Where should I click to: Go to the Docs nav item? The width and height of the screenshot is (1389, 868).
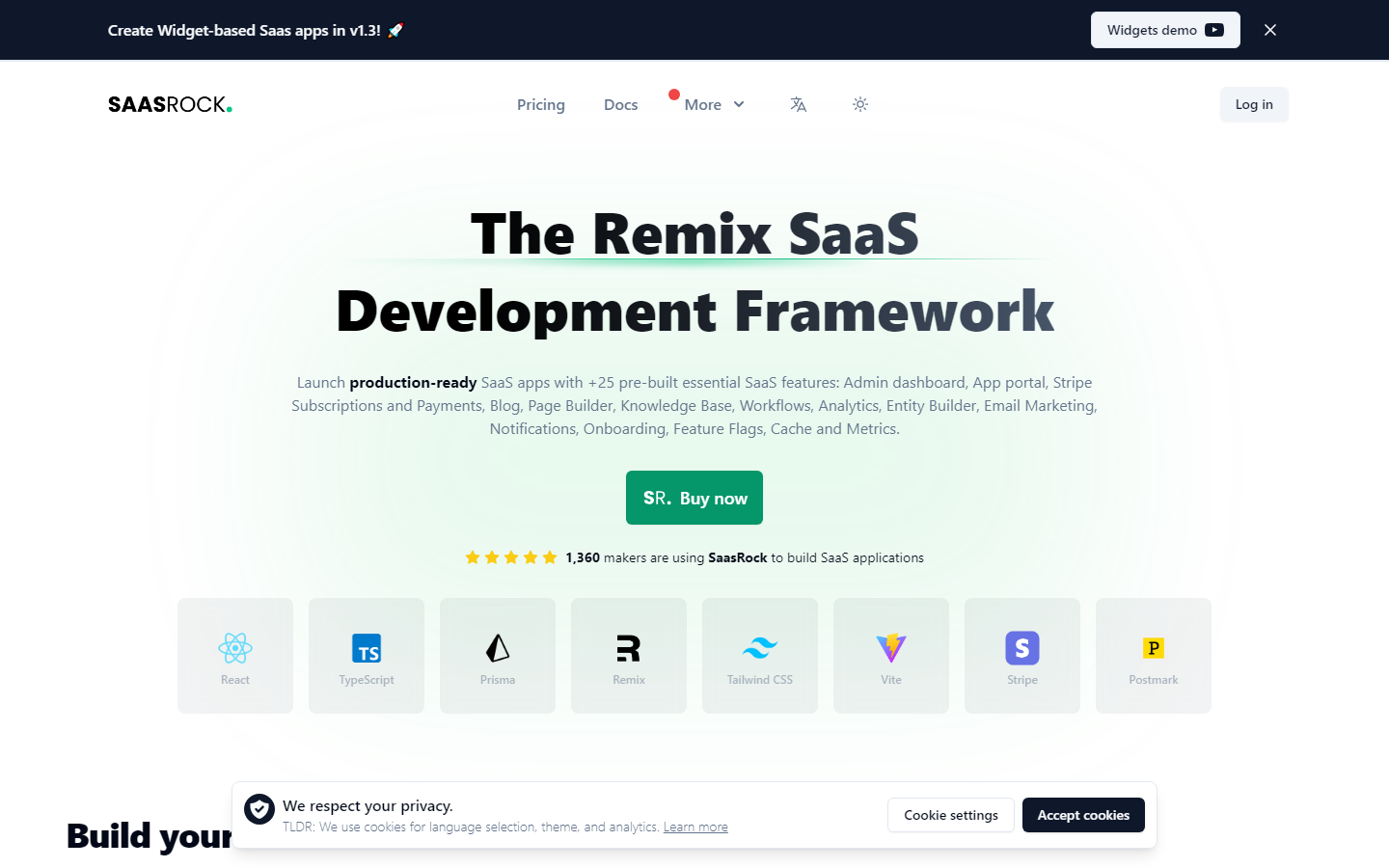[621, 104]
